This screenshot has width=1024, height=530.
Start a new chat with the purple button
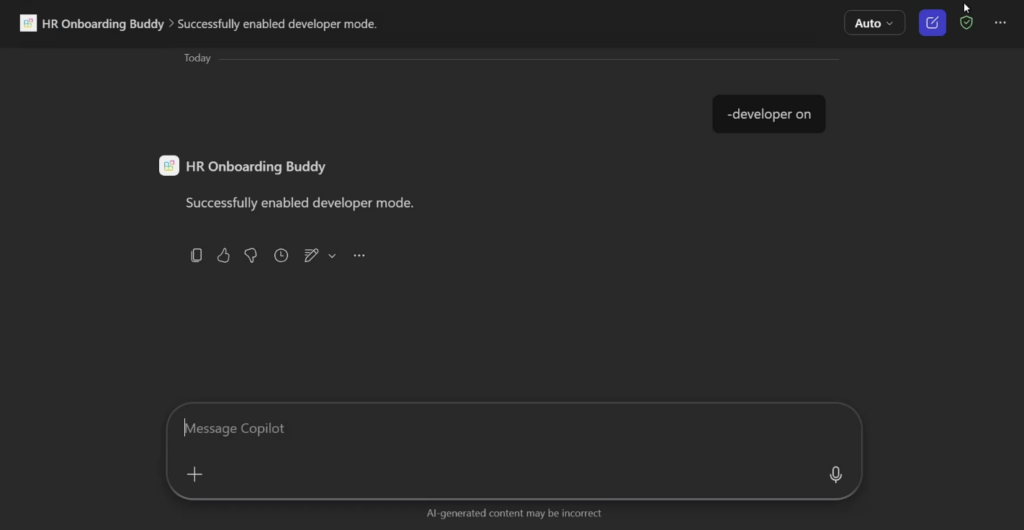[x=932, y=23]
